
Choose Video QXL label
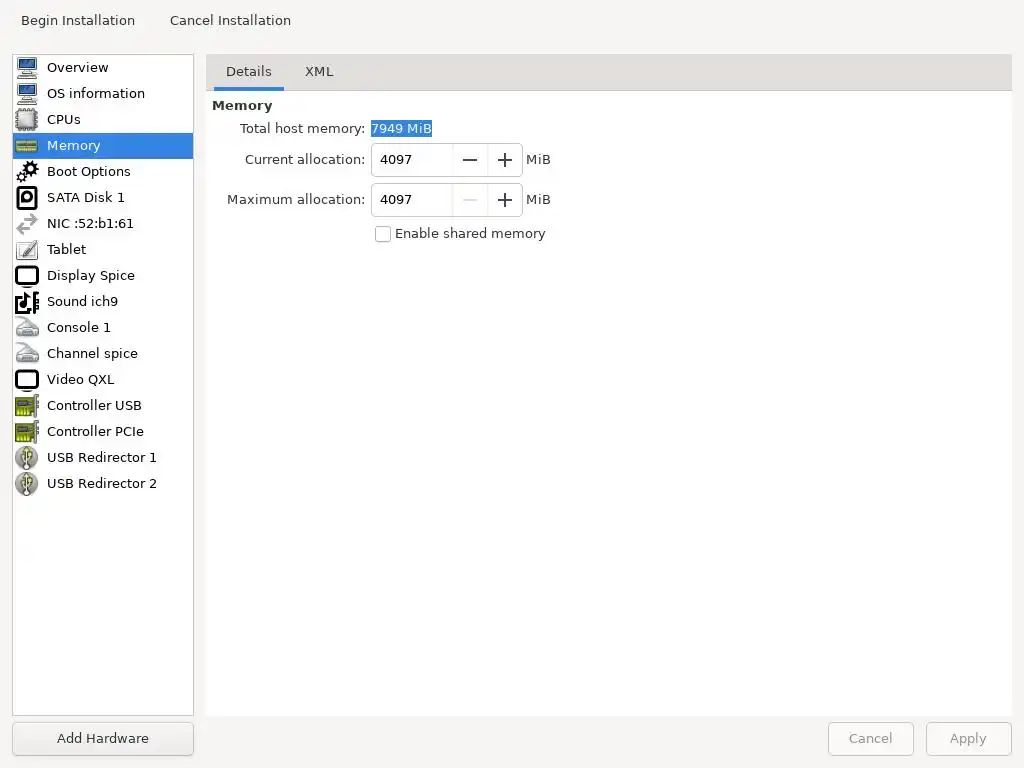(80, 379)
